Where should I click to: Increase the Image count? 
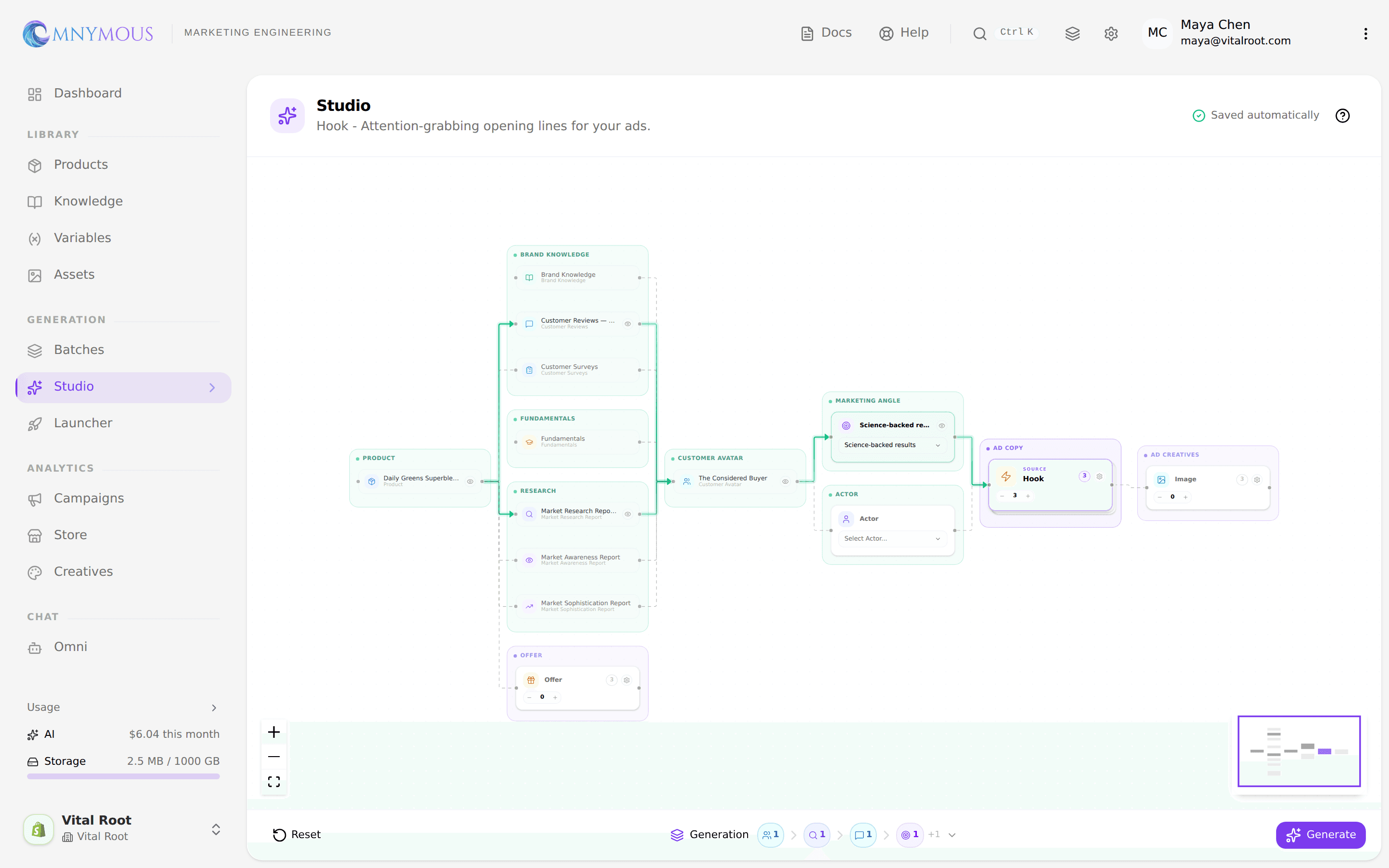click(x=1185, y=497)
